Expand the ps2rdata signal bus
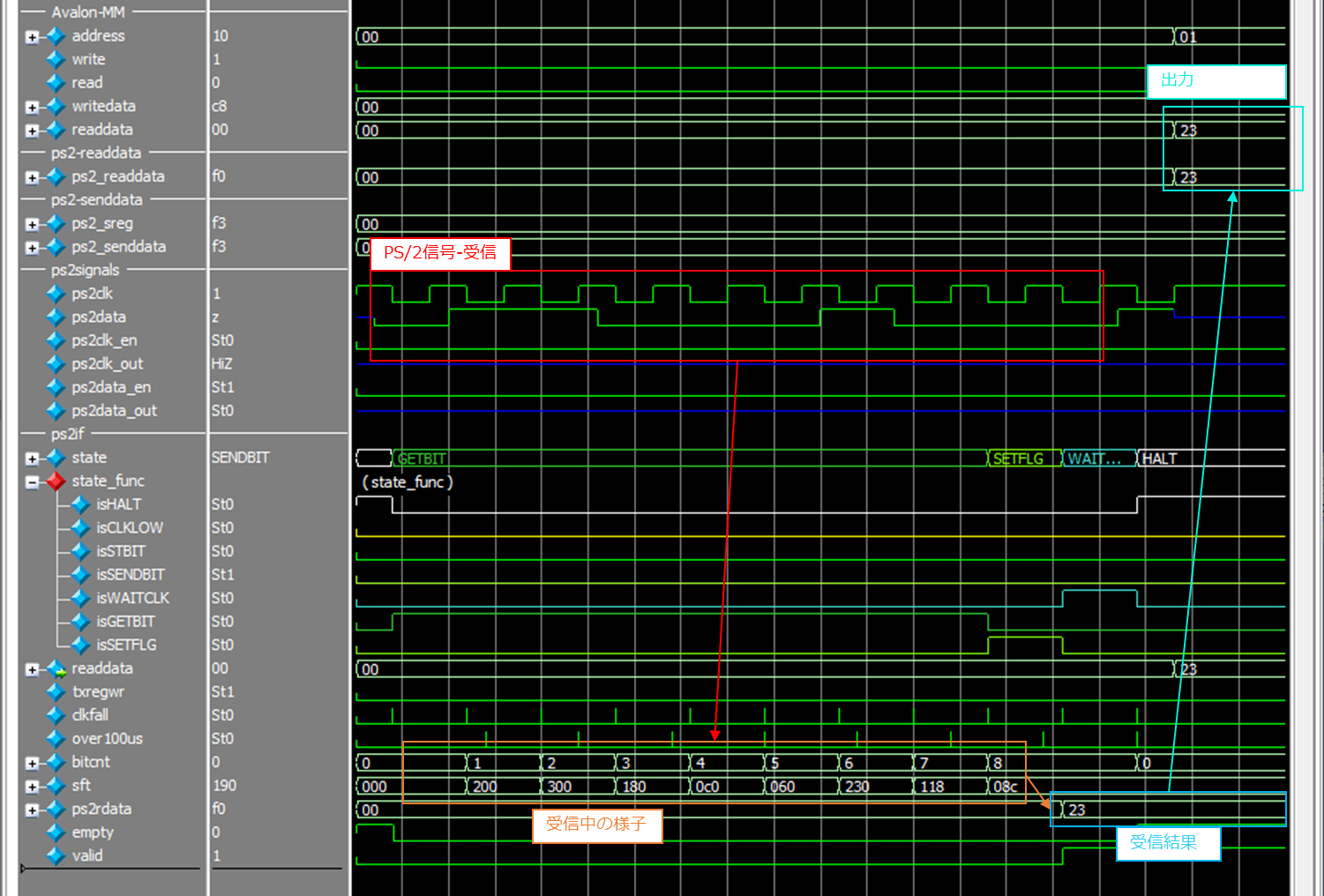This screenshot has width=1324, height=896. click(32, 810)
